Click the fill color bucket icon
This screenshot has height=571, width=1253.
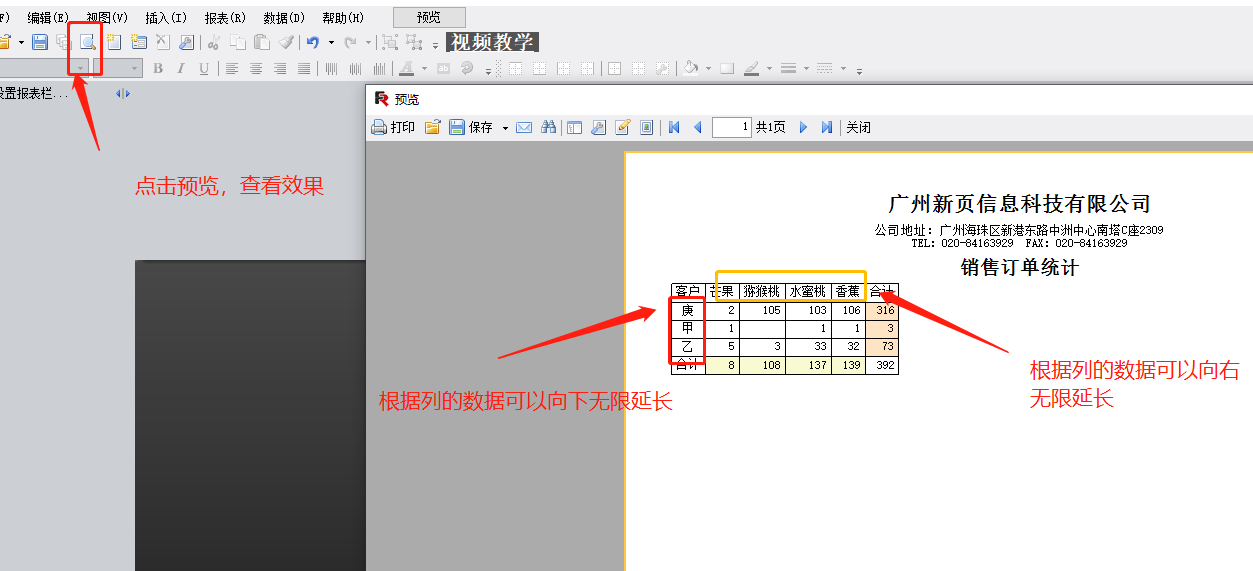(691, 68)
